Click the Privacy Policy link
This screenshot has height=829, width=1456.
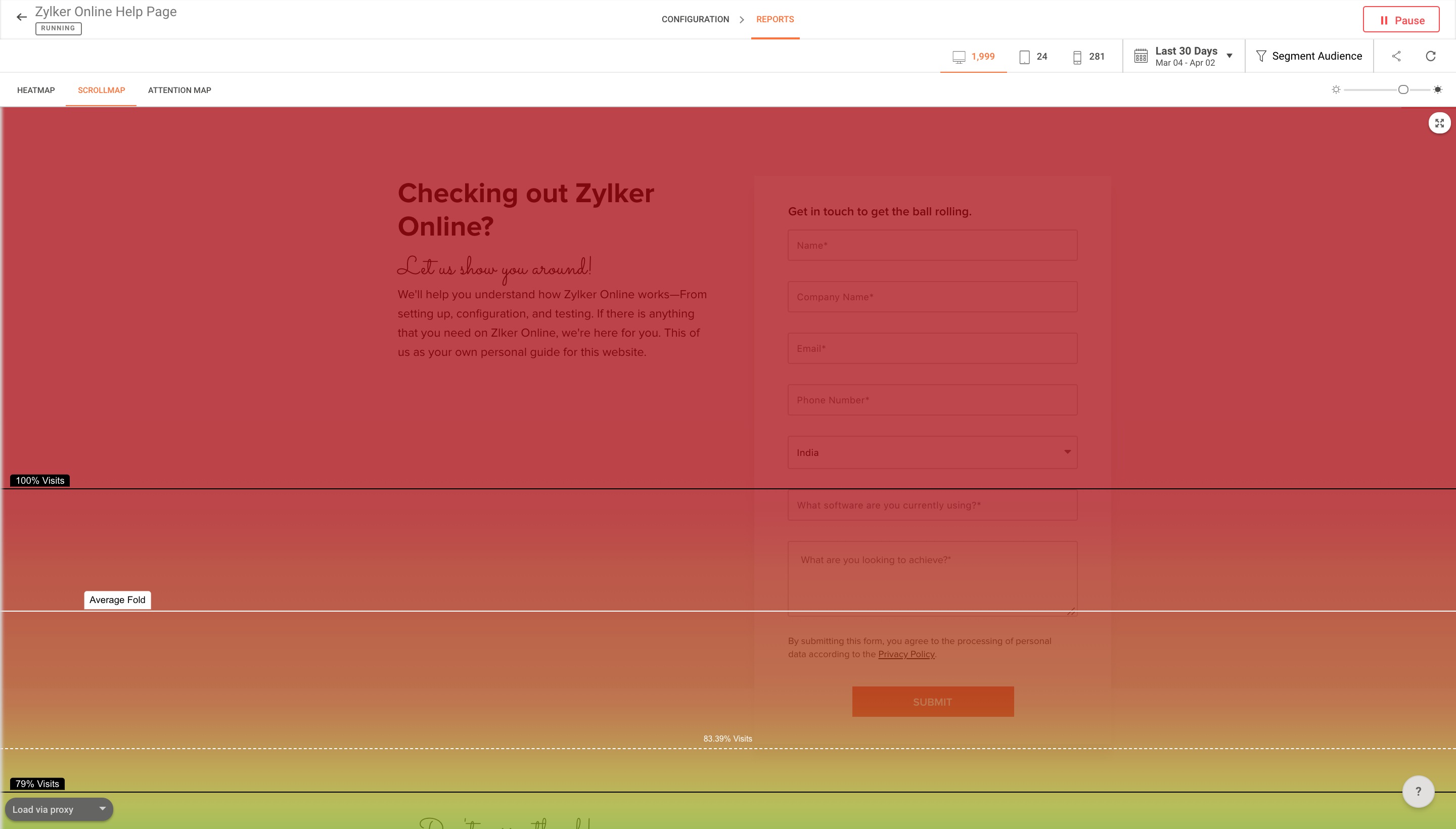[x=906, y=654]
